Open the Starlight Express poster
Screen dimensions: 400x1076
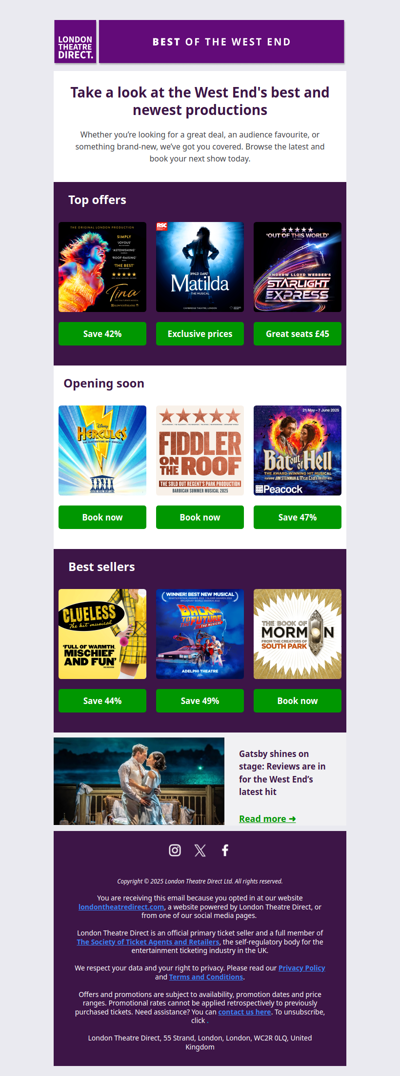click(297, 267)
